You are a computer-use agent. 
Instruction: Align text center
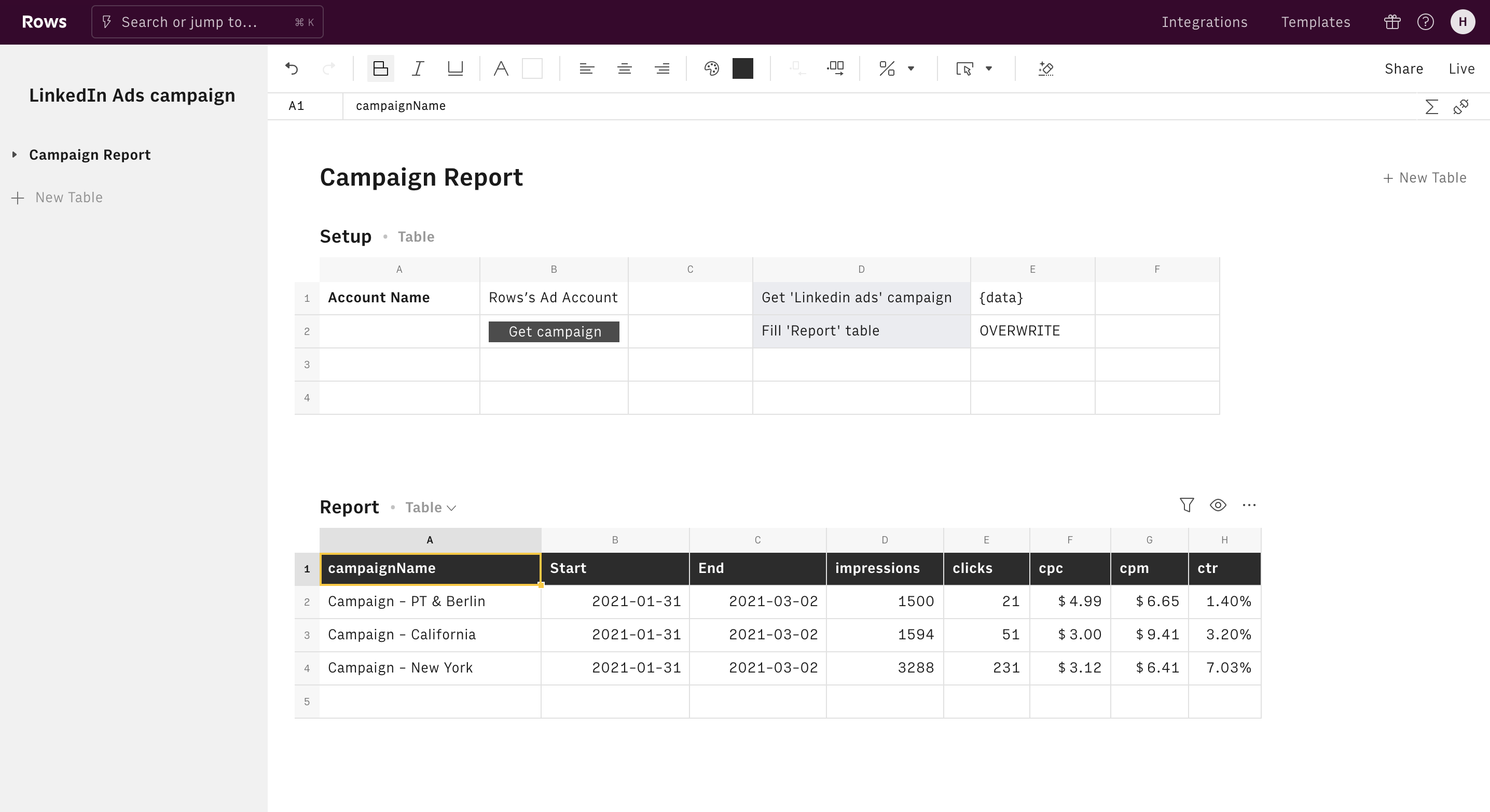click(624, 69)
